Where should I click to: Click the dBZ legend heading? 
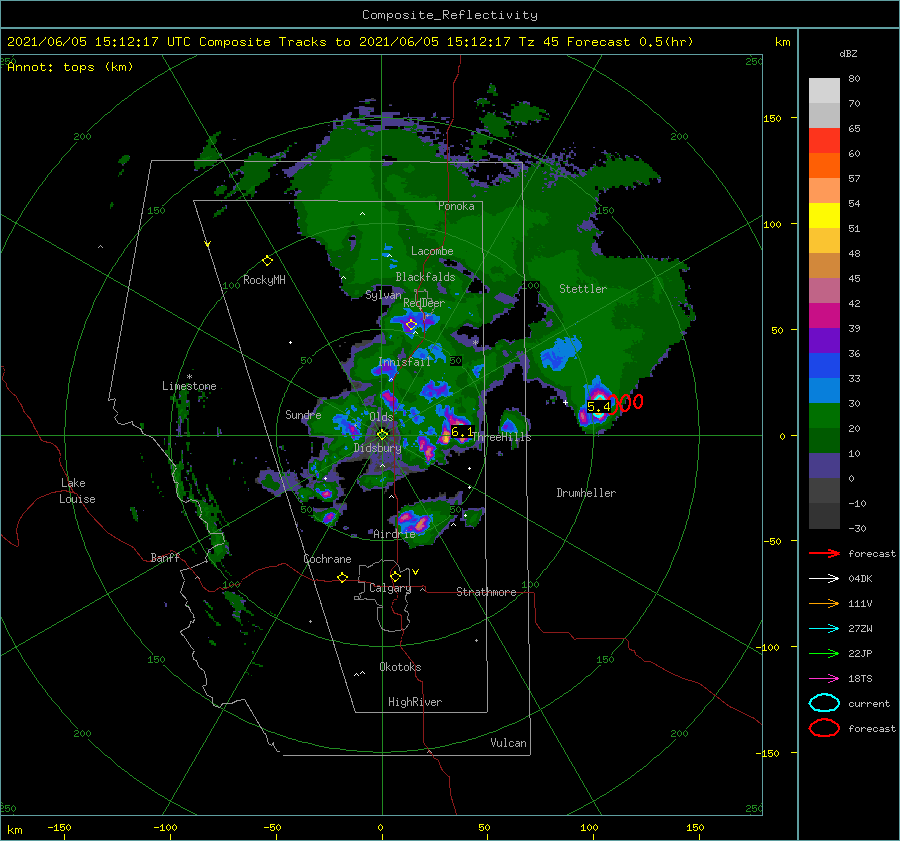click(848, 53)
